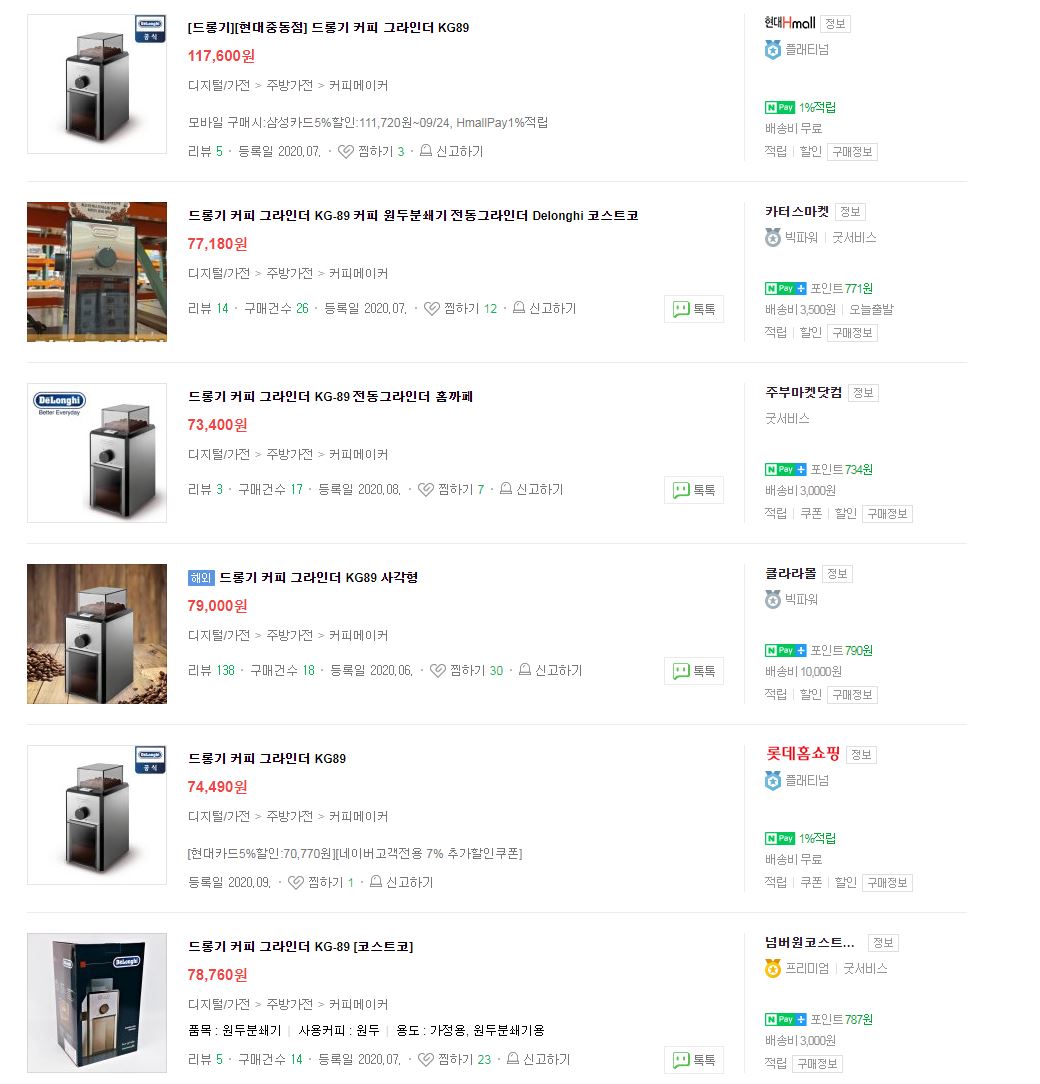Select the 커피메이커 category link in the first listing
Image resolution: width=1040 pixels, height=1084 pixels.
(358, 86)
